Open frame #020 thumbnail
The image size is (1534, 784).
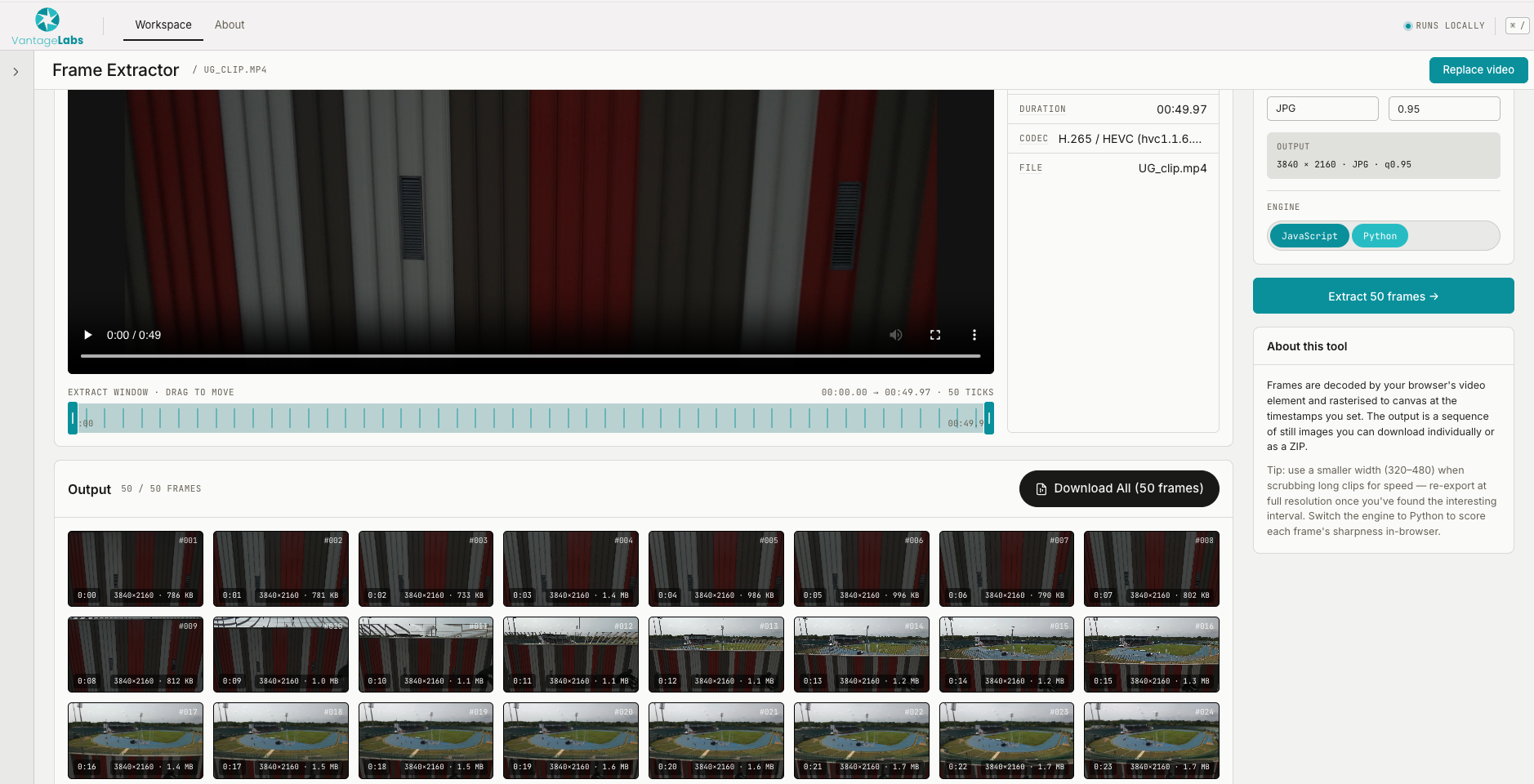tap(571, 740)
